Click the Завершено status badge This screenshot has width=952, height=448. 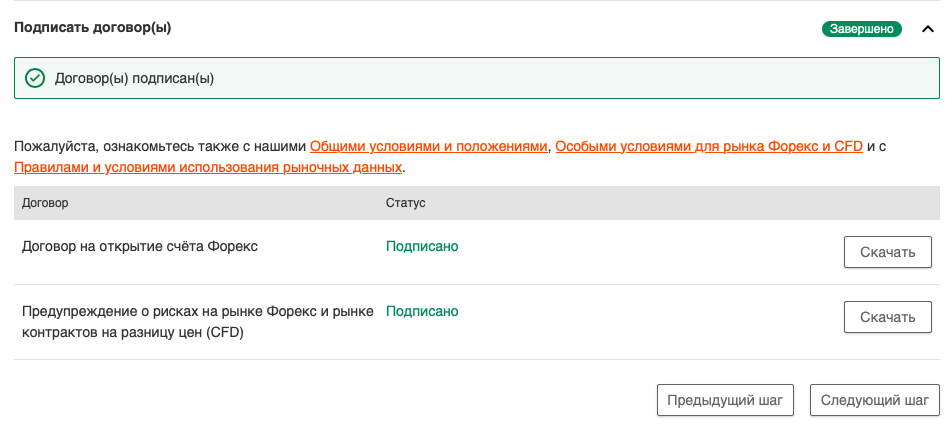[861, 29]
